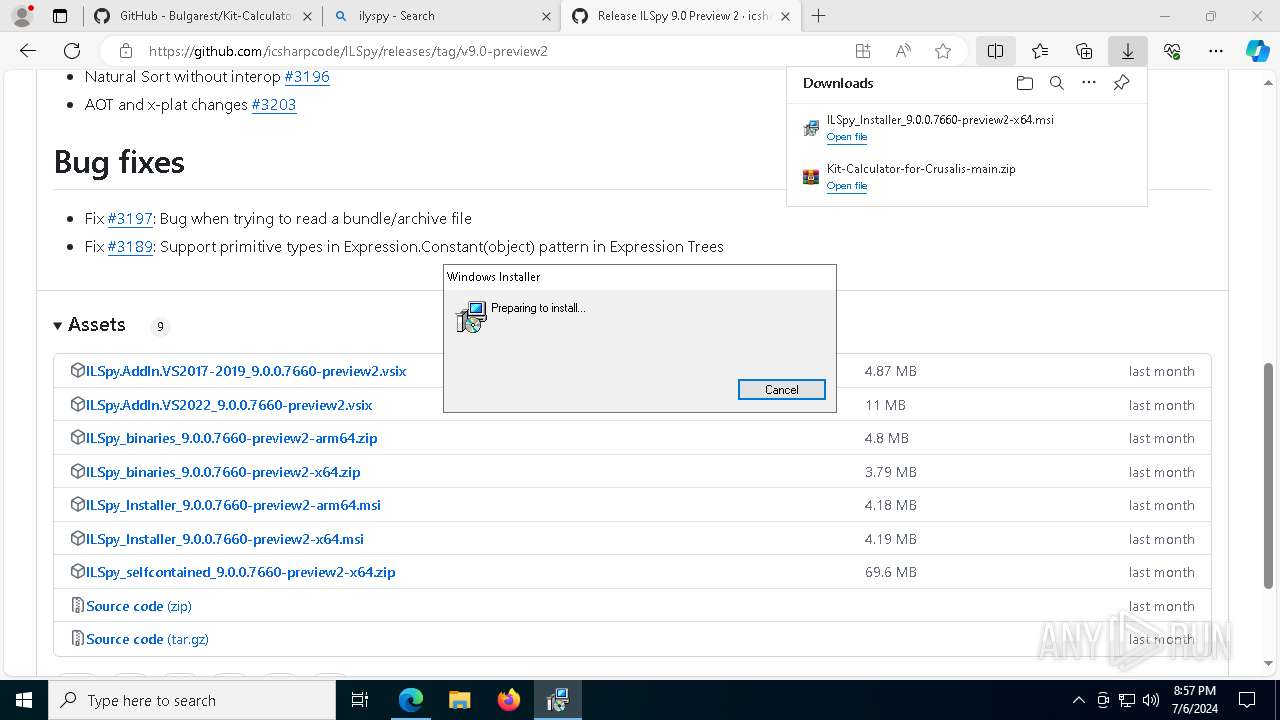Image resolution: width=1280 pixels, height=720 pixels.
Task: Download ILSpy_binaries x64 zip
Action: pyautogui.click(x=223, y=472)
